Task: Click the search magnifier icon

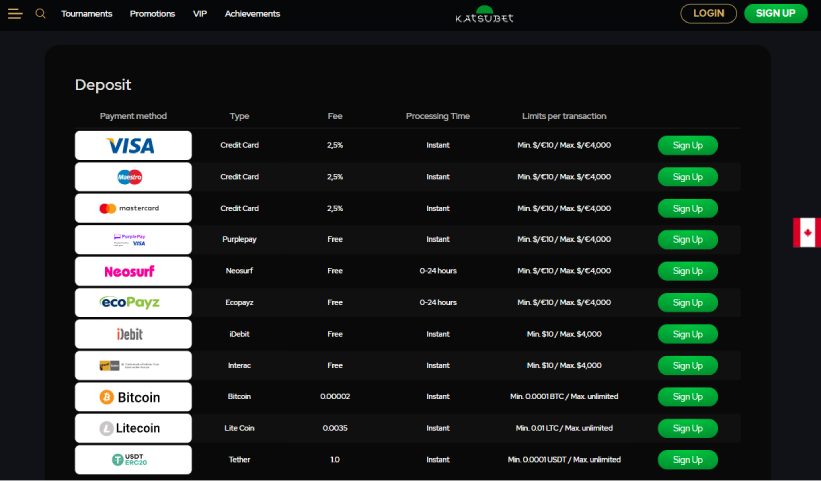Action: pos(41,14)
